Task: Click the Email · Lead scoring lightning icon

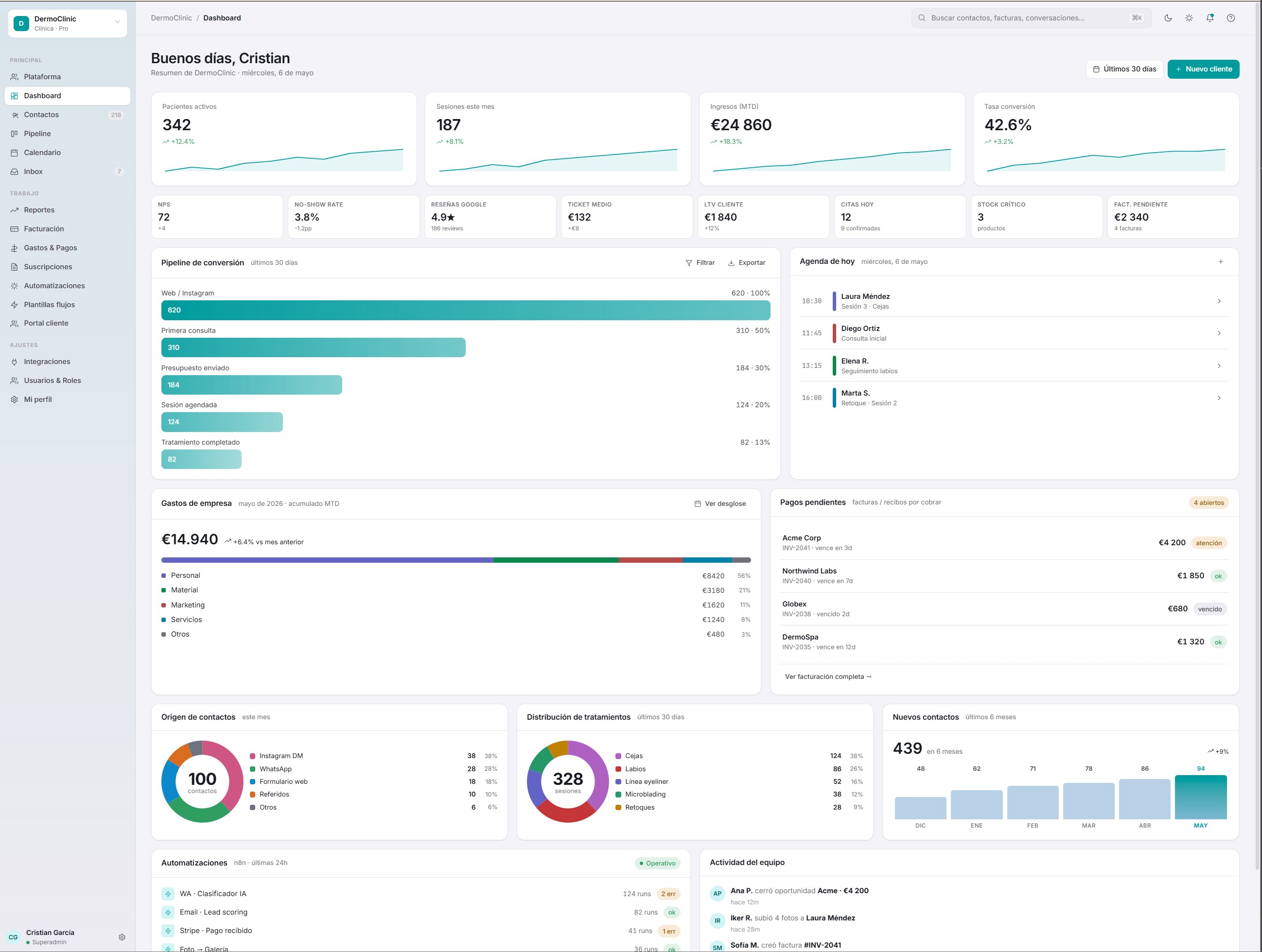Action: click(x=168, y=912)
